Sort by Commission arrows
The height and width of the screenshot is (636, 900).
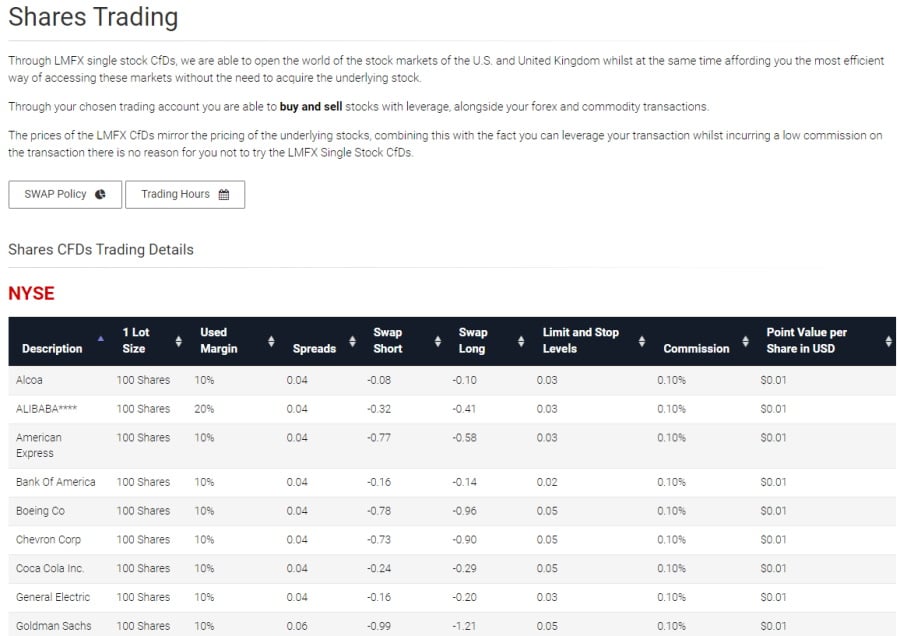coord(745,341)
